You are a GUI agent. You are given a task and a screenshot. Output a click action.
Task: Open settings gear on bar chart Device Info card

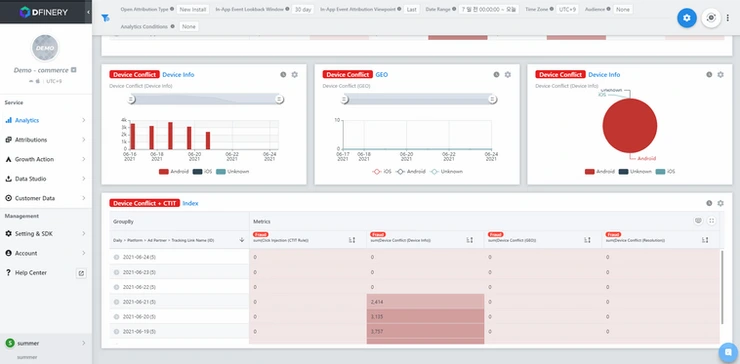(294, 75)
